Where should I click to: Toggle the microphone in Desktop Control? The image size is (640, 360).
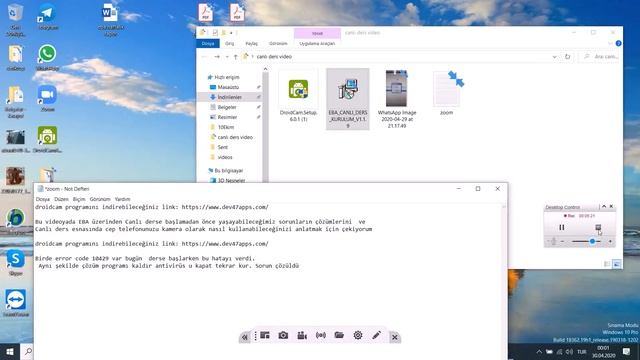pyautogui.click(x=554, y=241)
